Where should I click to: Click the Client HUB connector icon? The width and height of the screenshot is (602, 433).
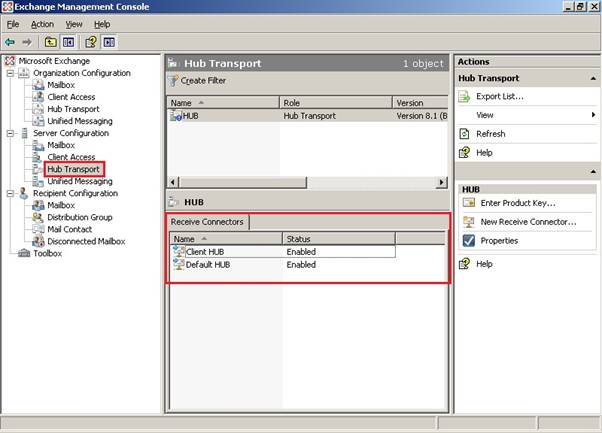click(x=179, y=251)
